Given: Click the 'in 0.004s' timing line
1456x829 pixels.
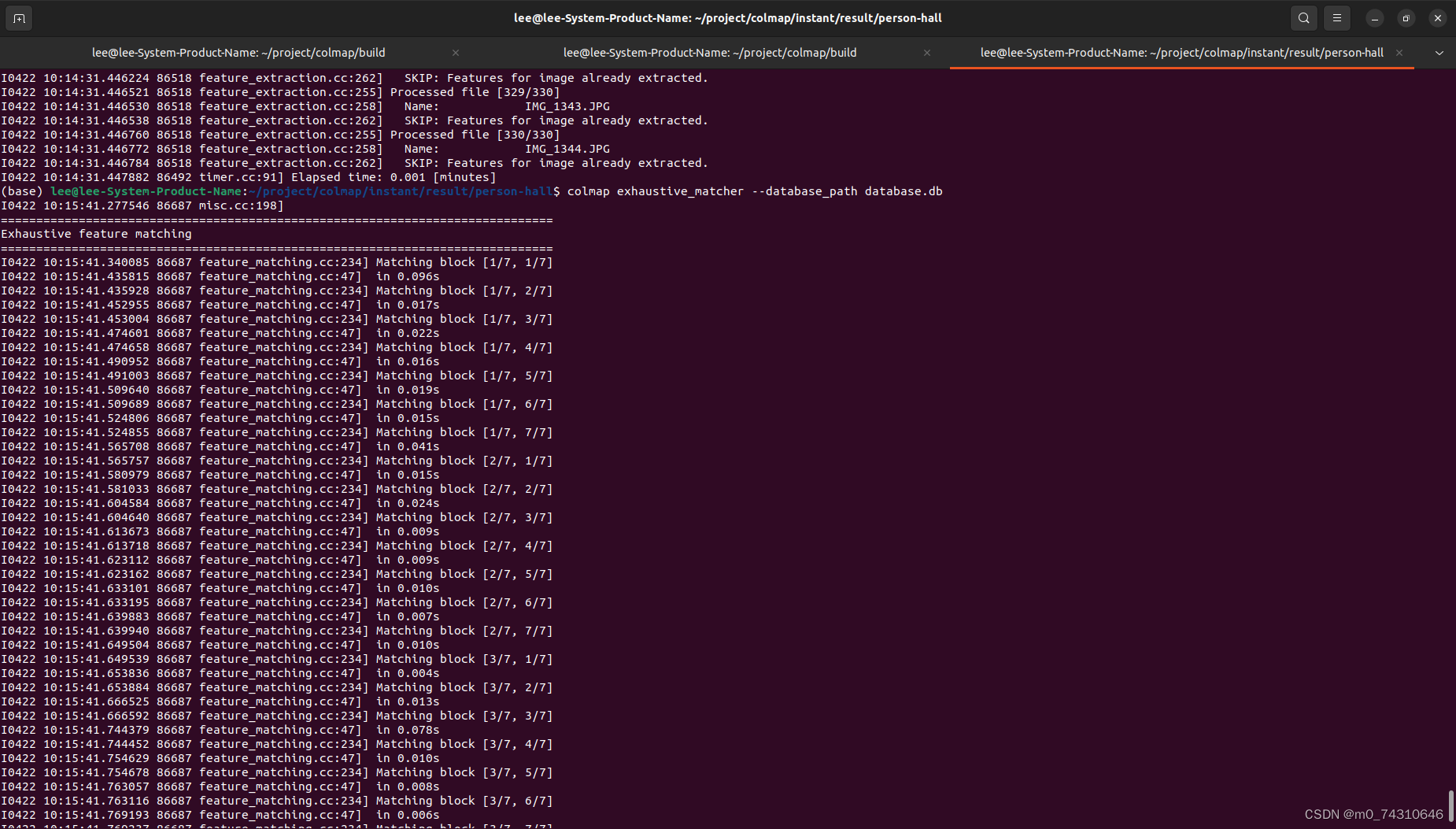Looking at the screenshot, I should pos(220,673).
